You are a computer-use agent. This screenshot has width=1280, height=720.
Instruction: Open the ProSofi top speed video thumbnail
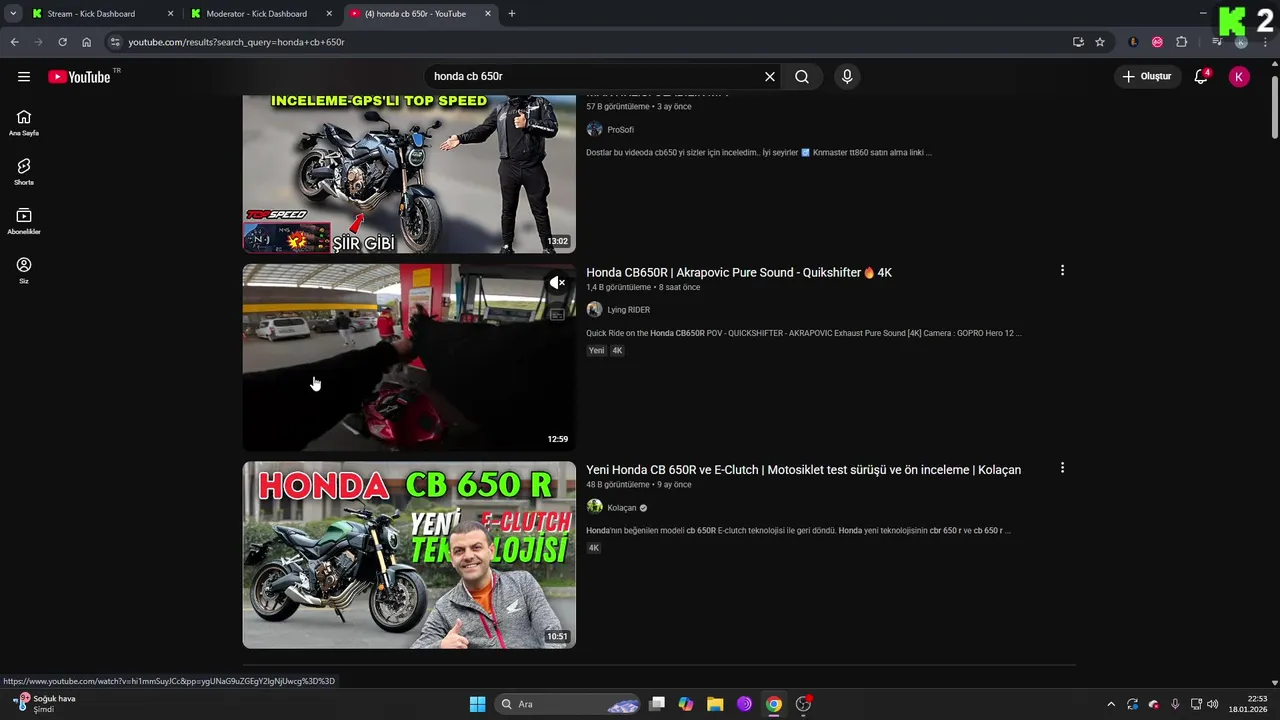409,174
